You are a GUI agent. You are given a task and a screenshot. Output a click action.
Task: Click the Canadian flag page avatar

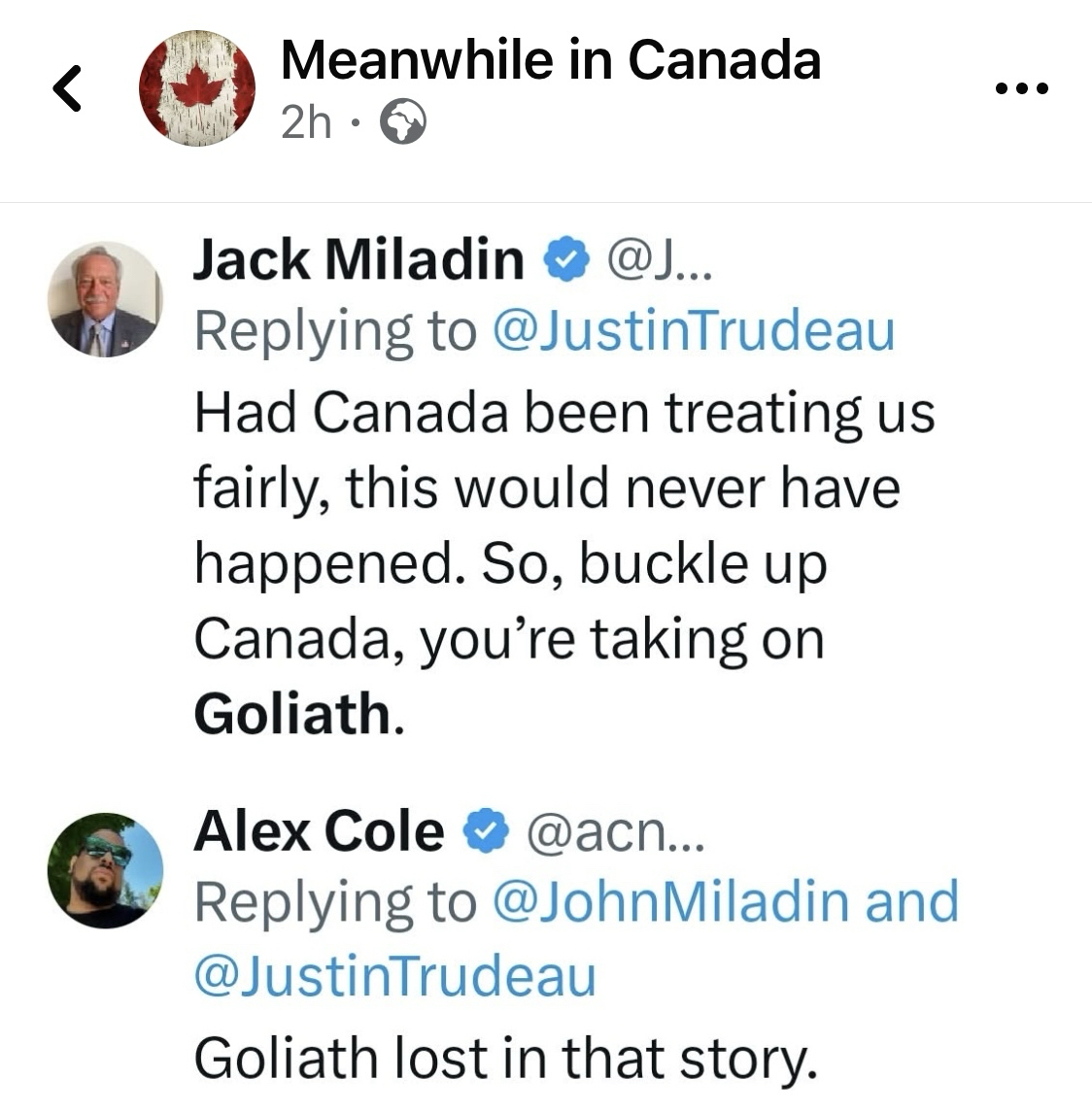click(x=198, y=88)
